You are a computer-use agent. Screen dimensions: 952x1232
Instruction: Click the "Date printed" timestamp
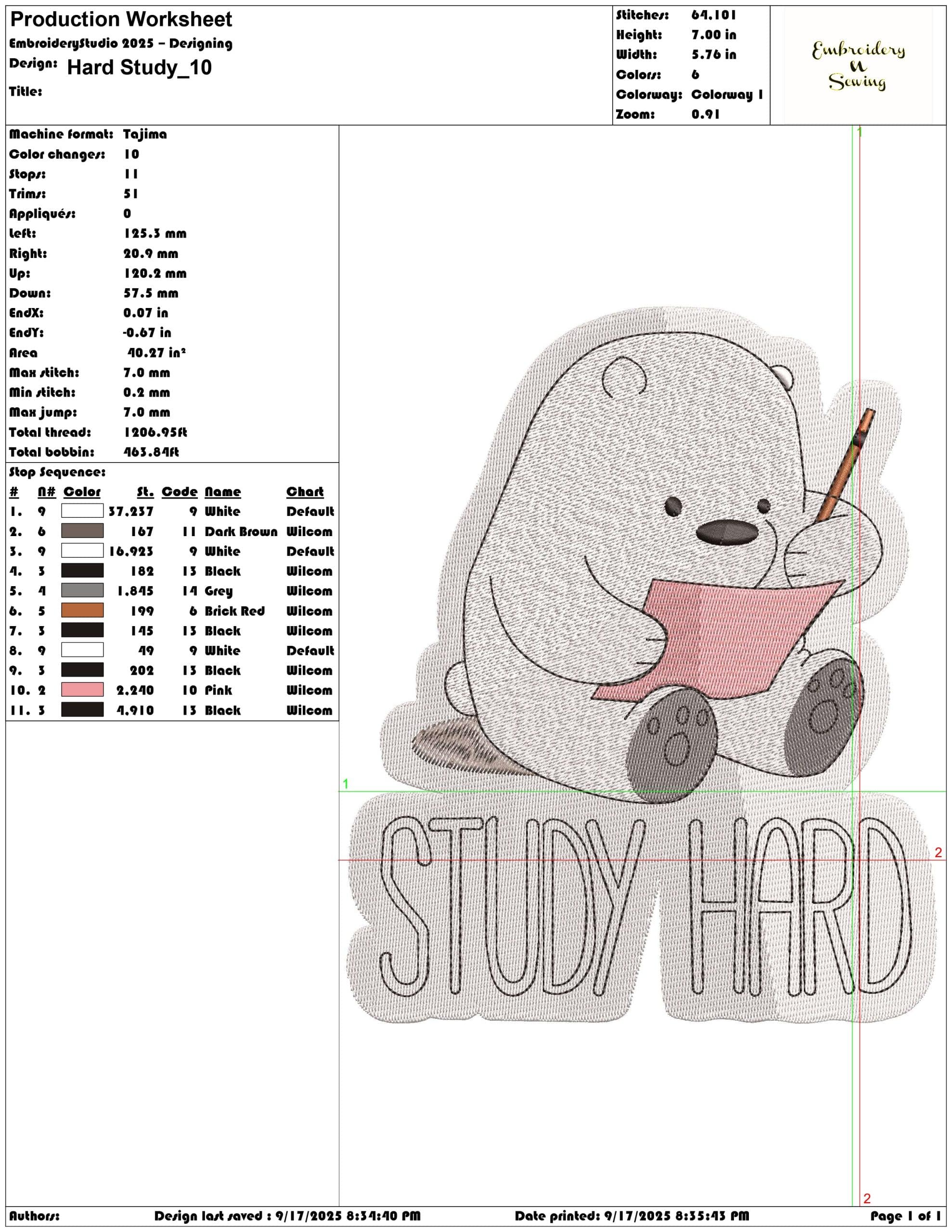pos(632,1216)
